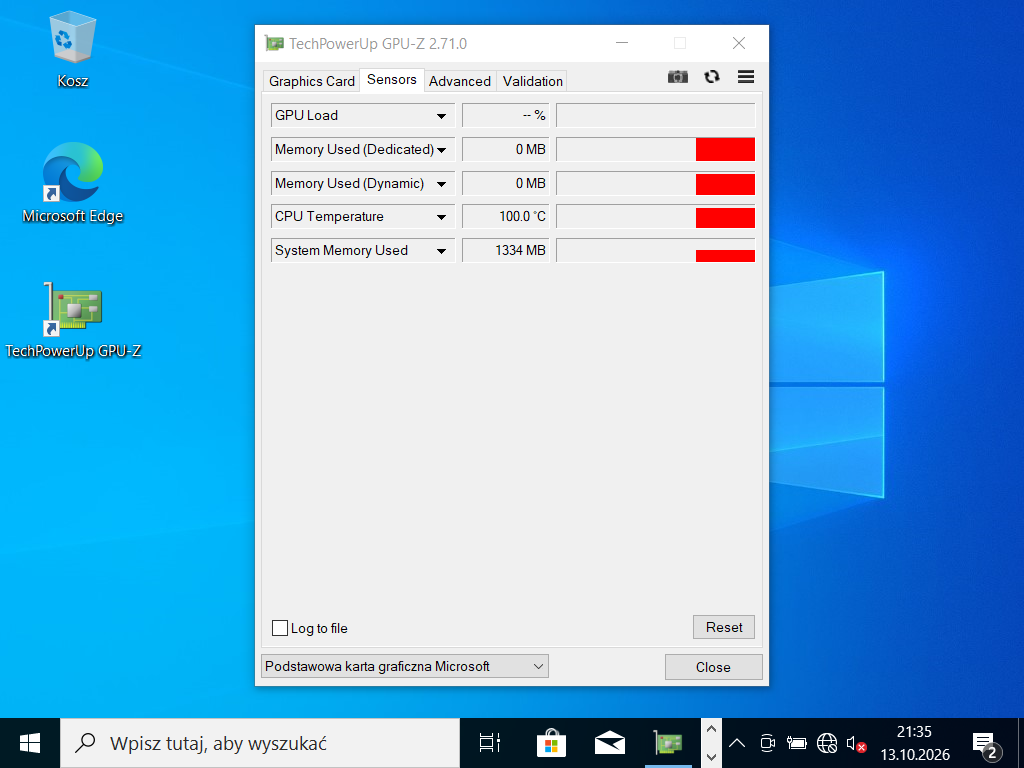Click the Reset button
This screenshot has width=1024, height=768.
(x=724, y=628)
